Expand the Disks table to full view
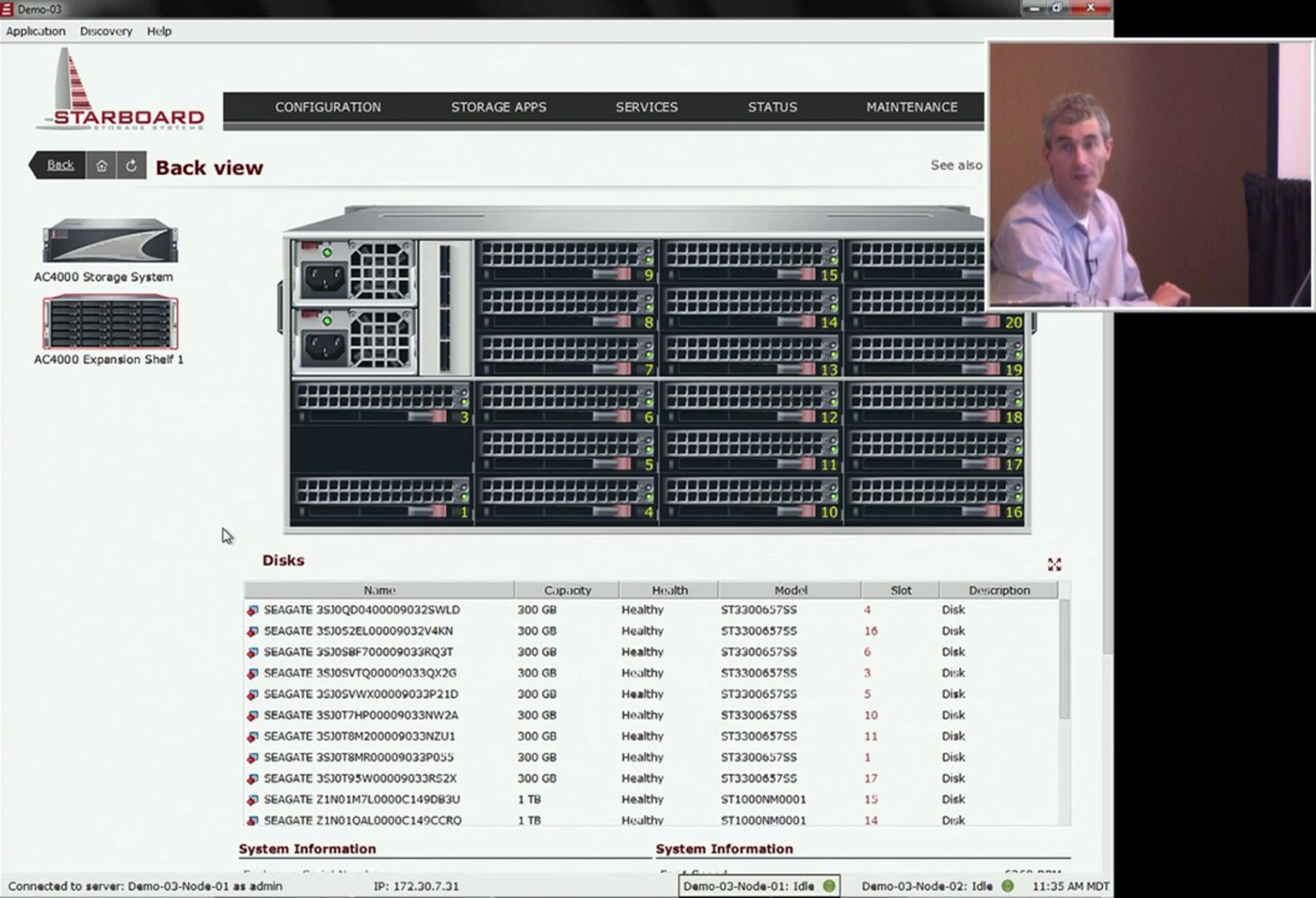 point(1054,564)
